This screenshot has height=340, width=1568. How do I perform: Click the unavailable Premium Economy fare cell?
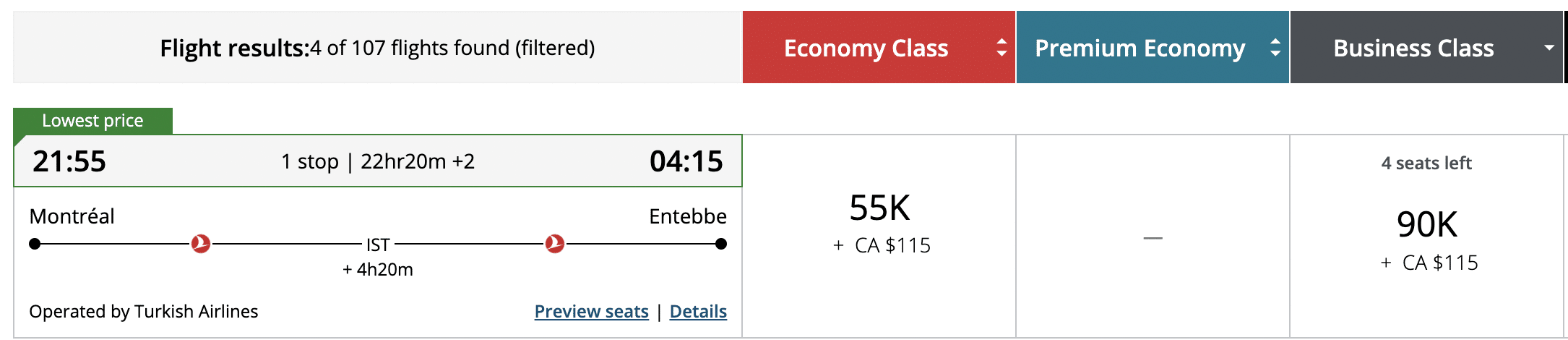coord(1153,237)
